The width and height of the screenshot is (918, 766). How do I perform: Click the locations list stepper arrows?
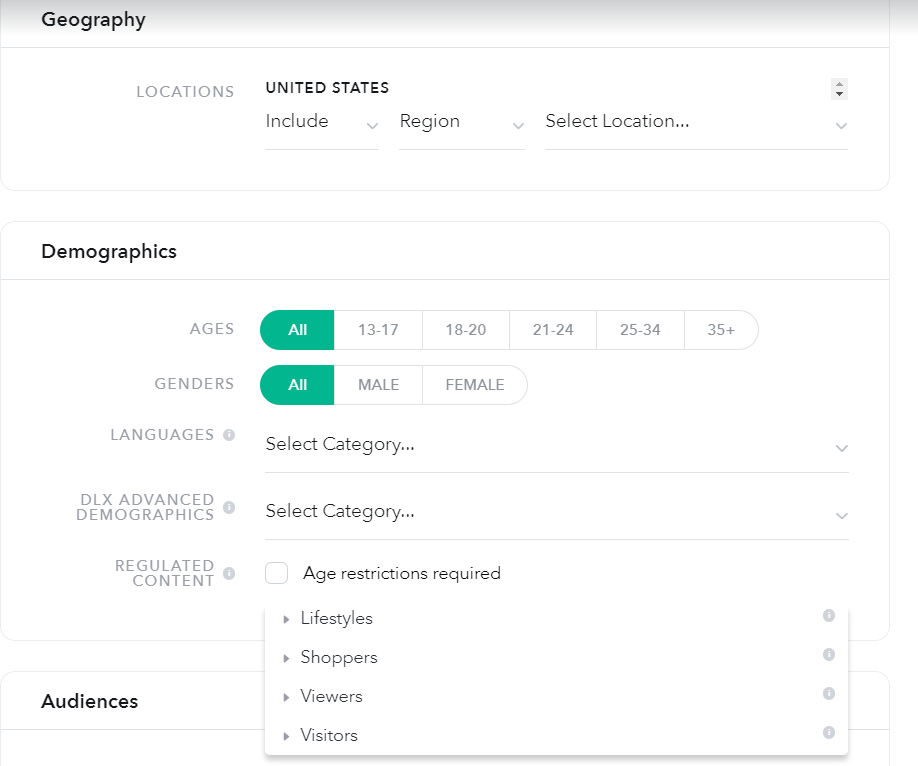(x=839, y=89)
